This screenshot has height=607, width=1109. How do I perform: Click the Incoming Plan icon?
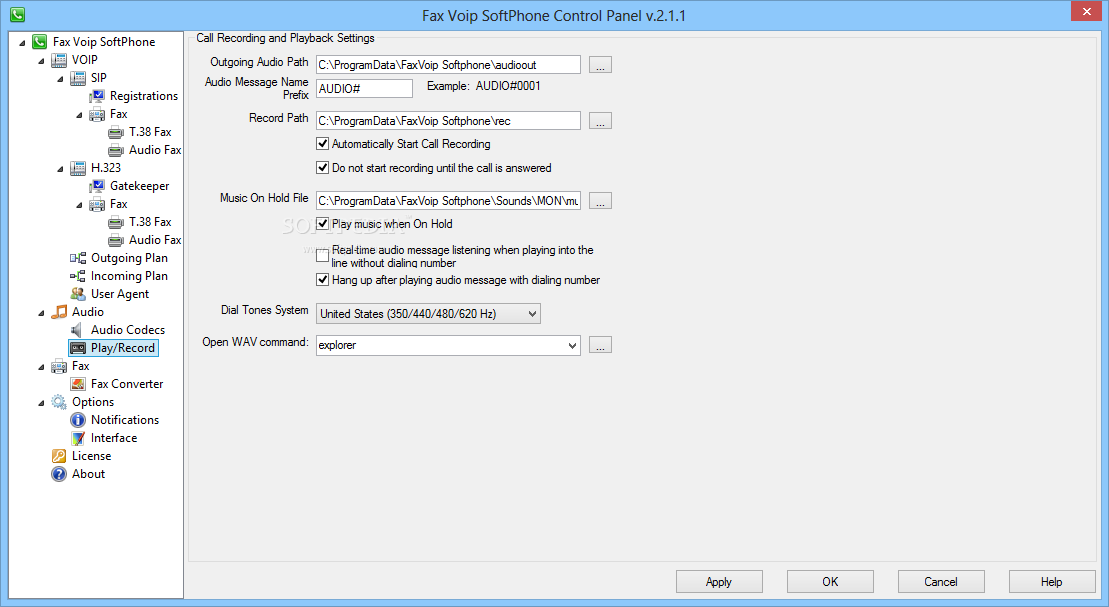pos(78,276)
